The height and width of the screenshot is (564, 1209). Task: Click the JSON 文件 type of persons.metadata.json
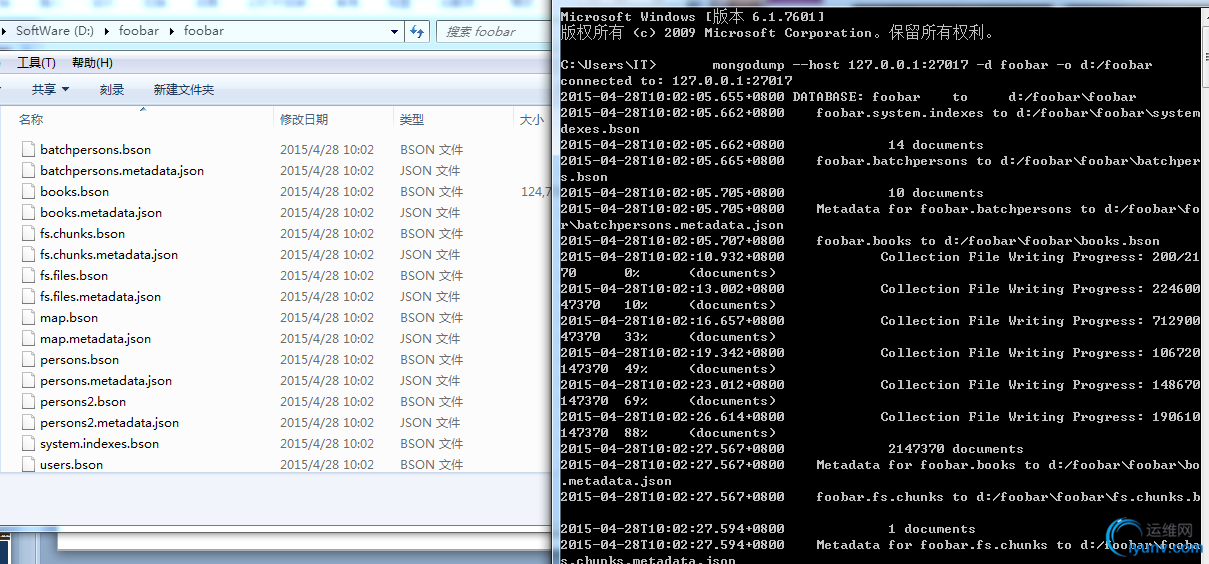click(430, 380)
